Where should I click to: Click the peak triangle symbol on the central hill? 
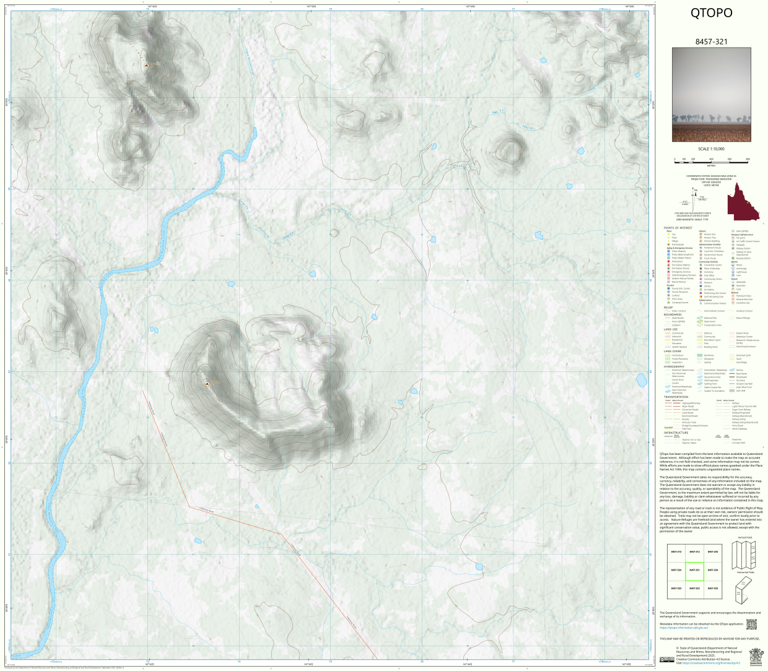[207, 383]
